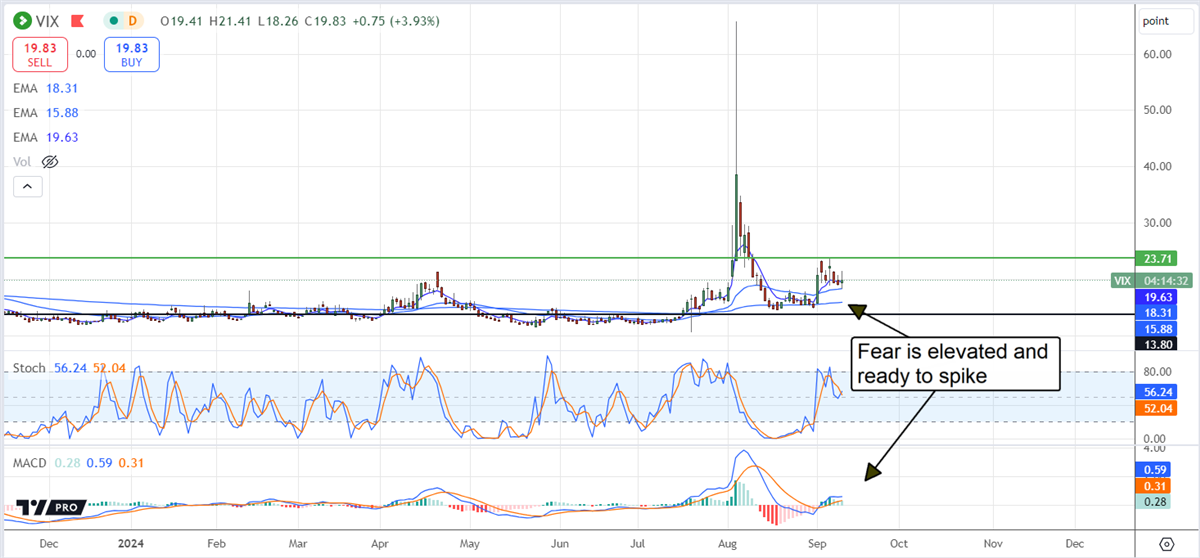Screen dimensions: 1200x558
Task: Click the black 13.80 price level label
Action: pyautogui.click(x=1159, y=344)
